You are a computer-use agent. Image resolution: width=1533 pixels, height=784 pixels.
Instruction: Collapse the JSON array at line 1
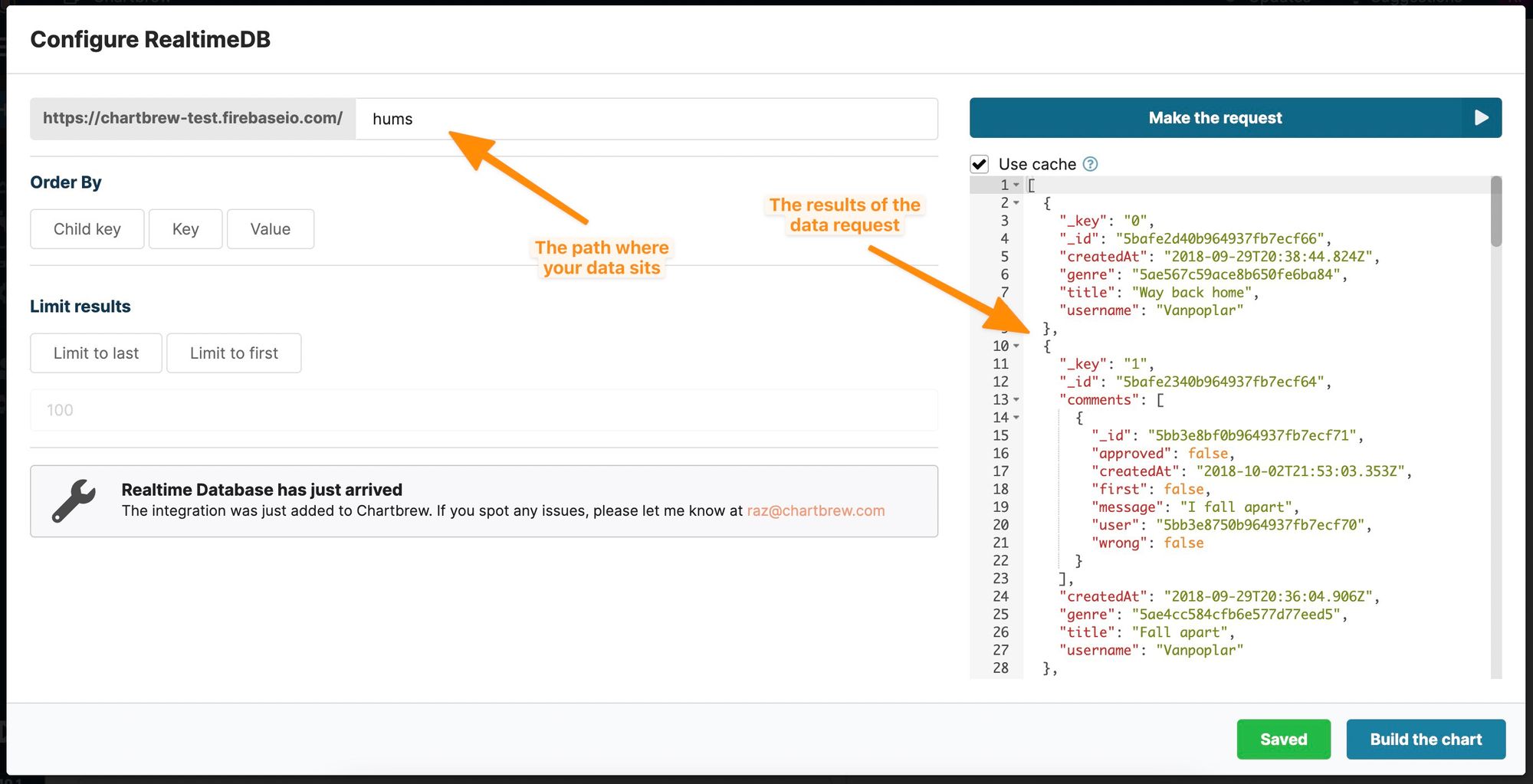[1016, 185]
